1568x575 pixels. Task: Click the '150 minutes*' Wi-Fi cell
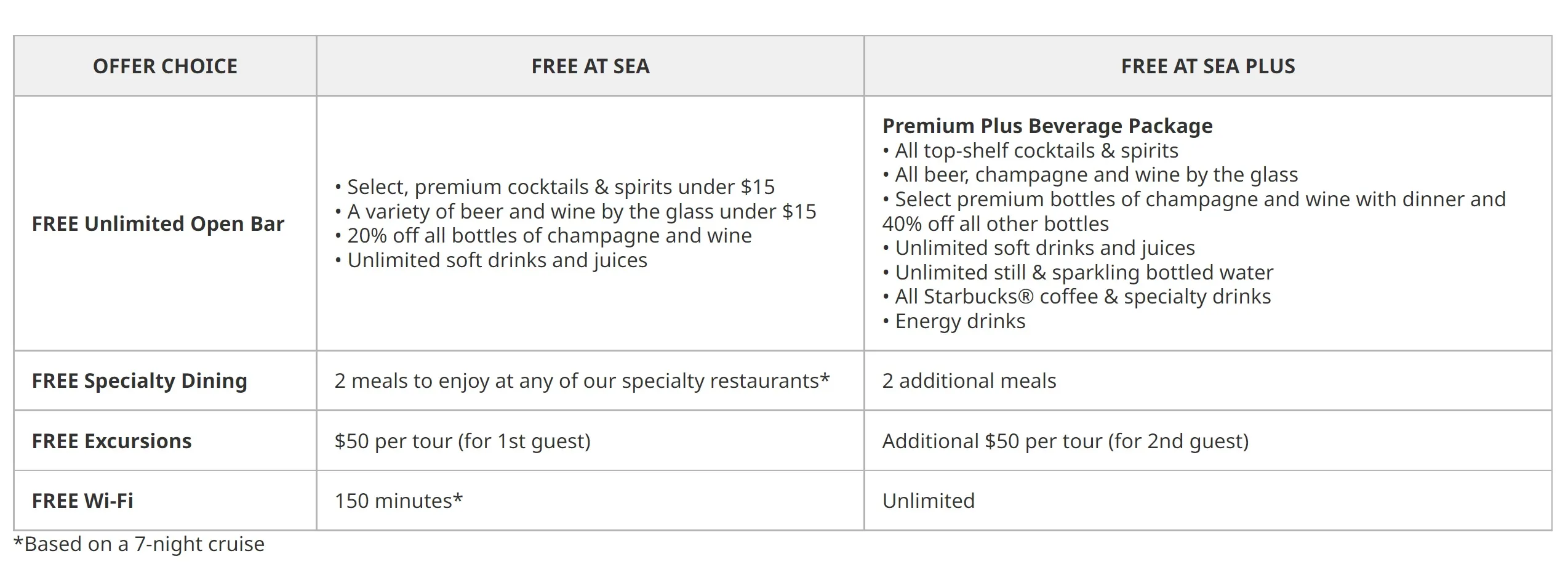coord(399,501)
